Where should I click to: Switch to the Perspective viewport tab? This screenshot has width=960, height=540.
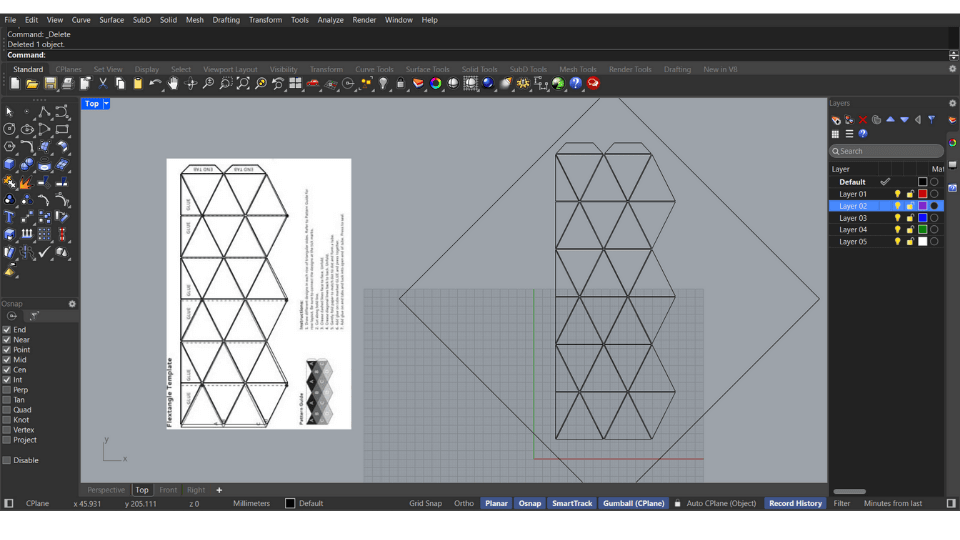click(106, 490)
